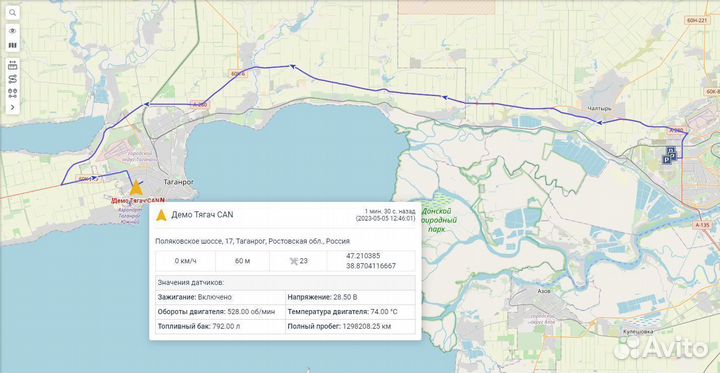Screen dimensions: 720x373
Task: Click the speed cell 0 км/ч
Action: (186, 261)
